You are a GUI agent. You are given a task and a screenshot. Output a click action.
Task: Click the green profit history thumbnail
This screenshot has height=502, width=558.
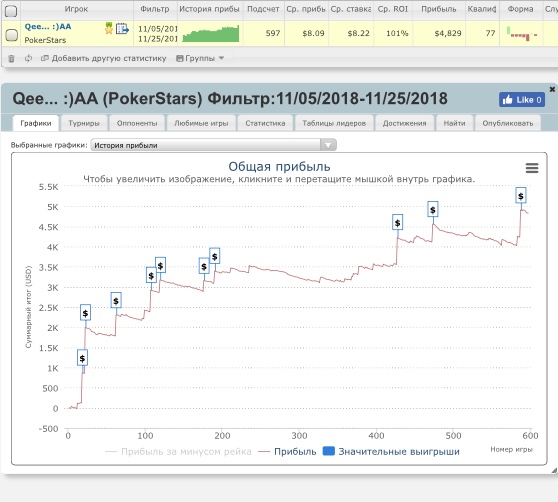(x=211, y=33)
